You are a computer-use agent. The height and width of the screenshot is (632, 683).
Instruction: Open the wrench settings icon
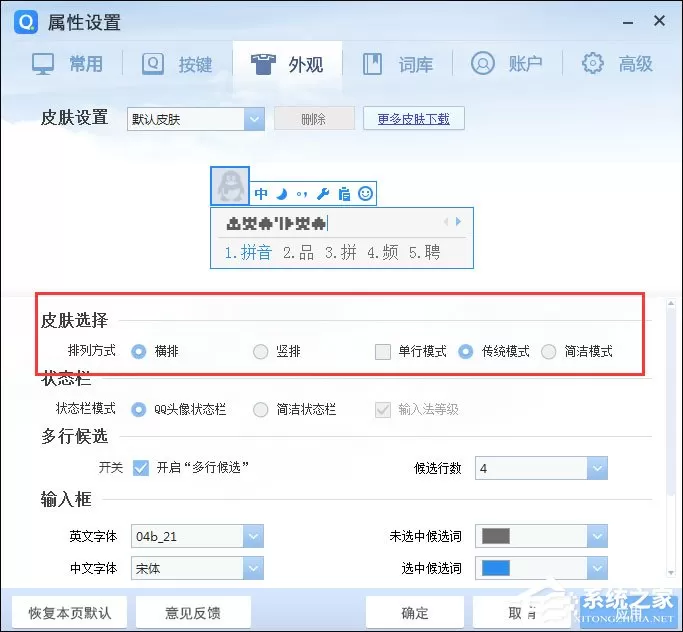coord(323,193)
